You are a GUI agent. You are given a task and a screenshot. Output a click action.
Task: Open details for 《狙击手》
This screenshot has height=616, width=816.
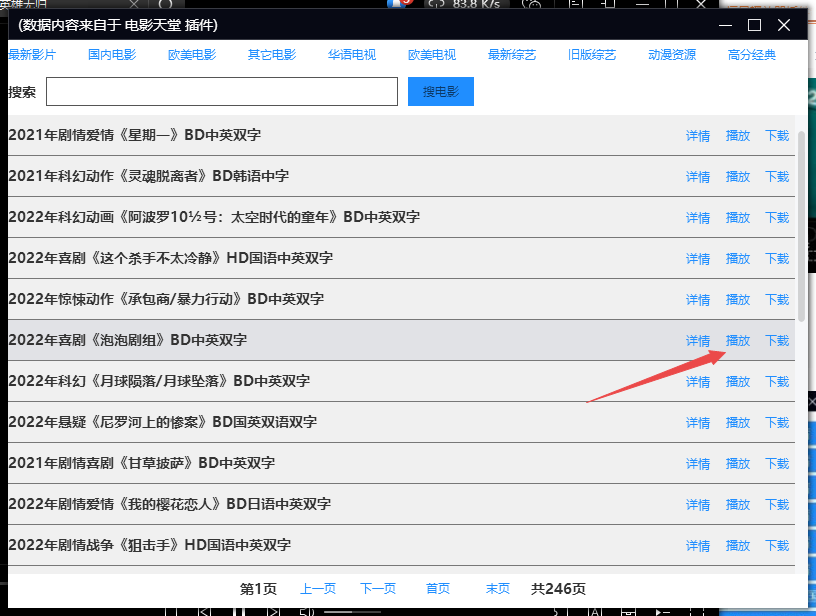(698, 546)
